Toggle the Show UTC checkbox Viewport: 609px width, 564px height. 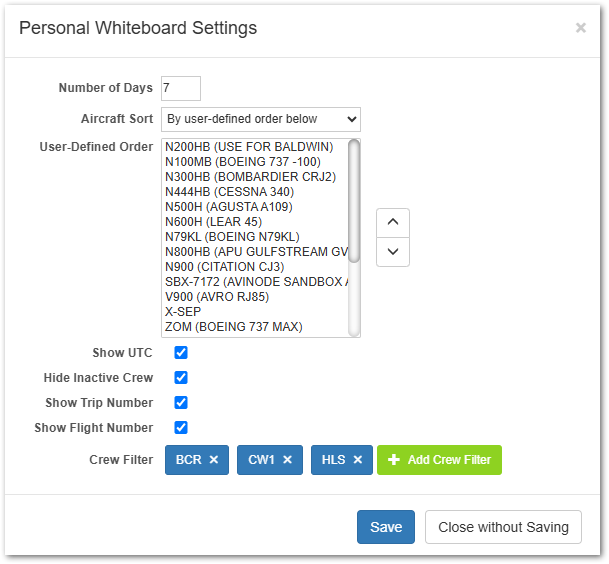[181, 353]
